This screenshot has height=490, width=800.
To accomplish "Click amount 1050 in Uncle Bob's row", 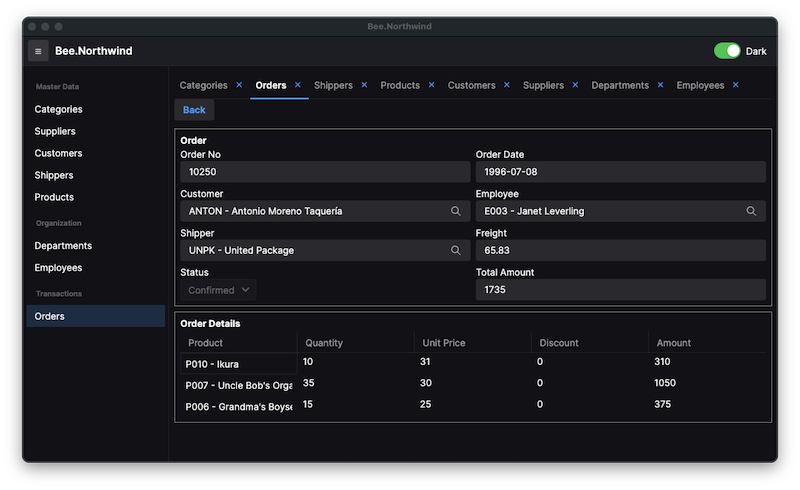I will point(665,383).
